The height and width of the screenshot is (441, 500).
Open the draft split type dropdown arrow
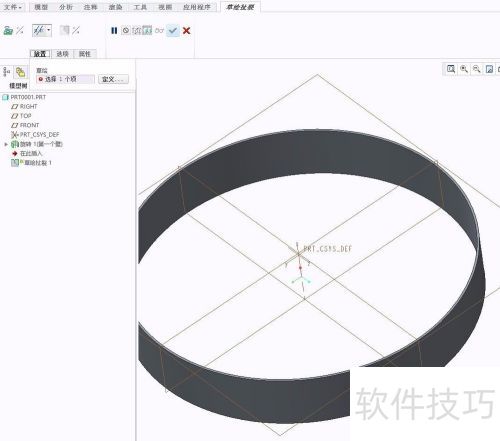49,30
